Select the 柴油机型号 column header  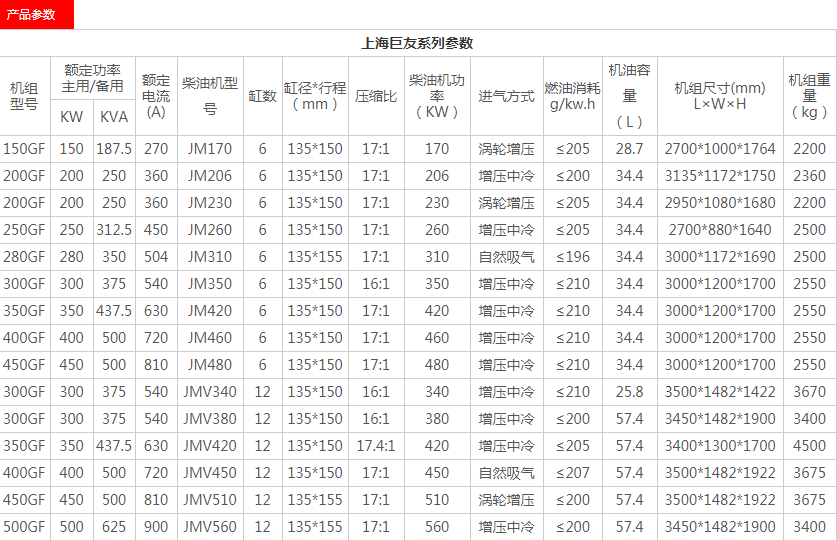210,96
